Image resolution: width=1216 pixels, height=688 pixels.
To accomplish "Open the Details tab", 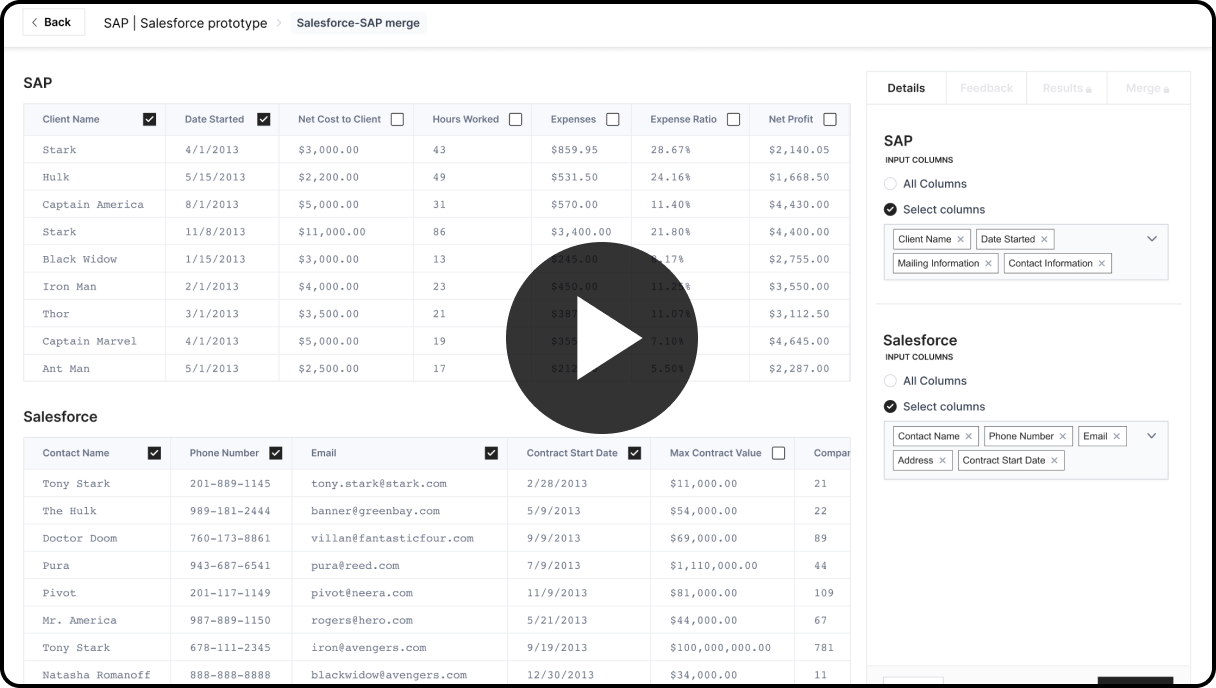I will tap(906, 88).
